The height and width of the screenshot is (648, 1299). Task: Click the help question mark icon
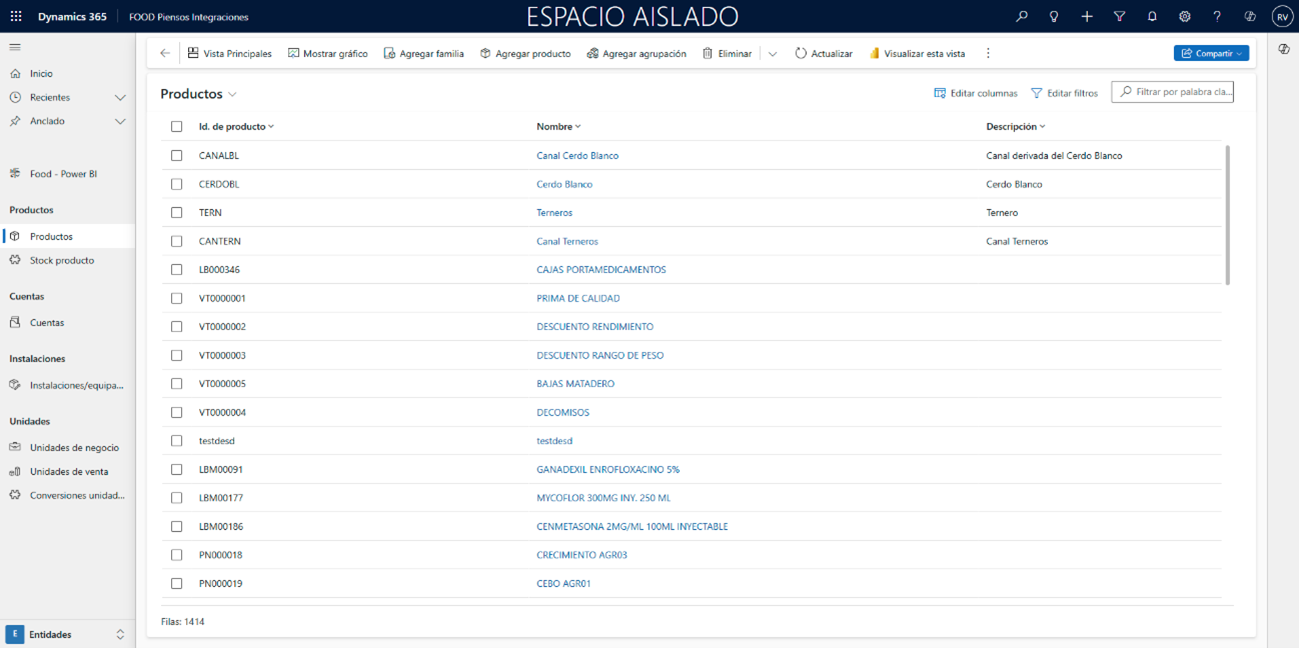click(1217, 17)
